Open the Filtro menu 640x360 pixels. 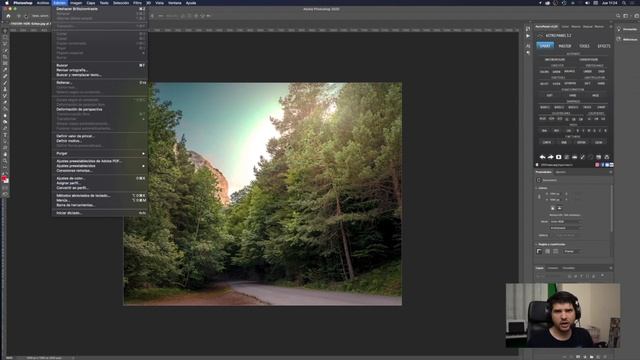point(137,3)
